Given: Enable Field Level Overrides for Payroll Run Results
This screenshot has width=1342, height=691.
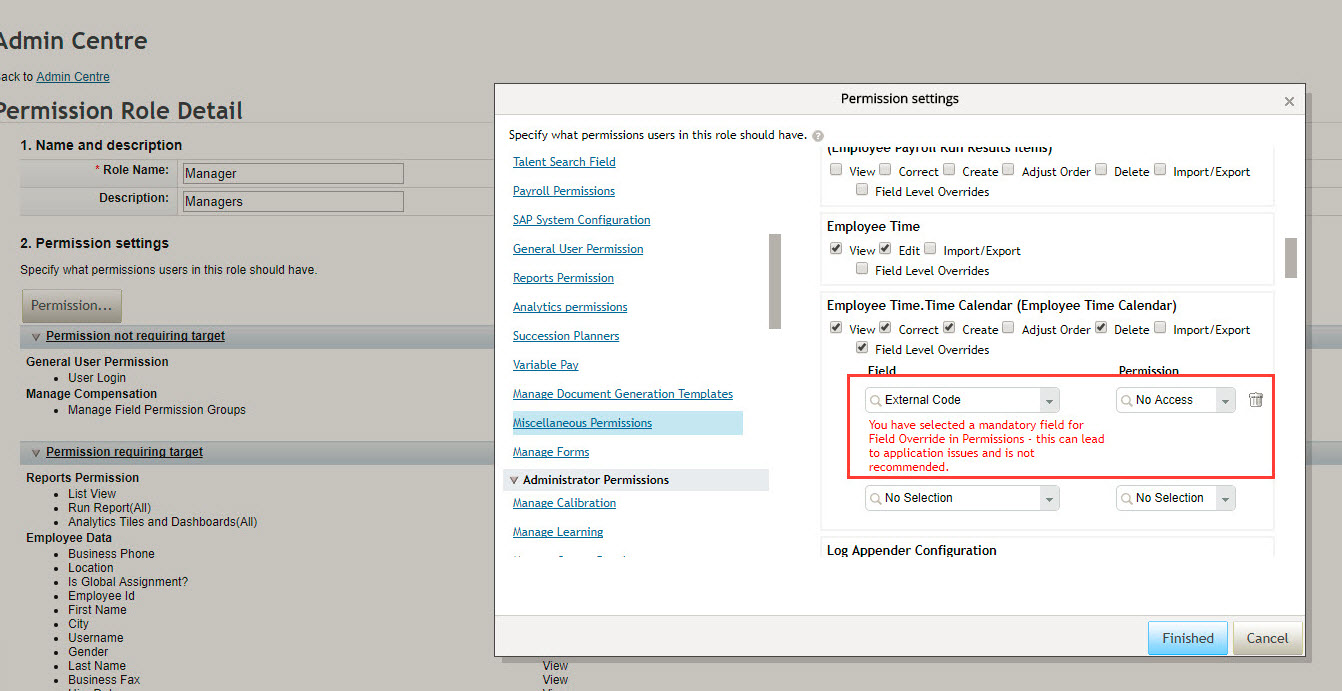Looking at the screenshot, I should tap(862, 190).
